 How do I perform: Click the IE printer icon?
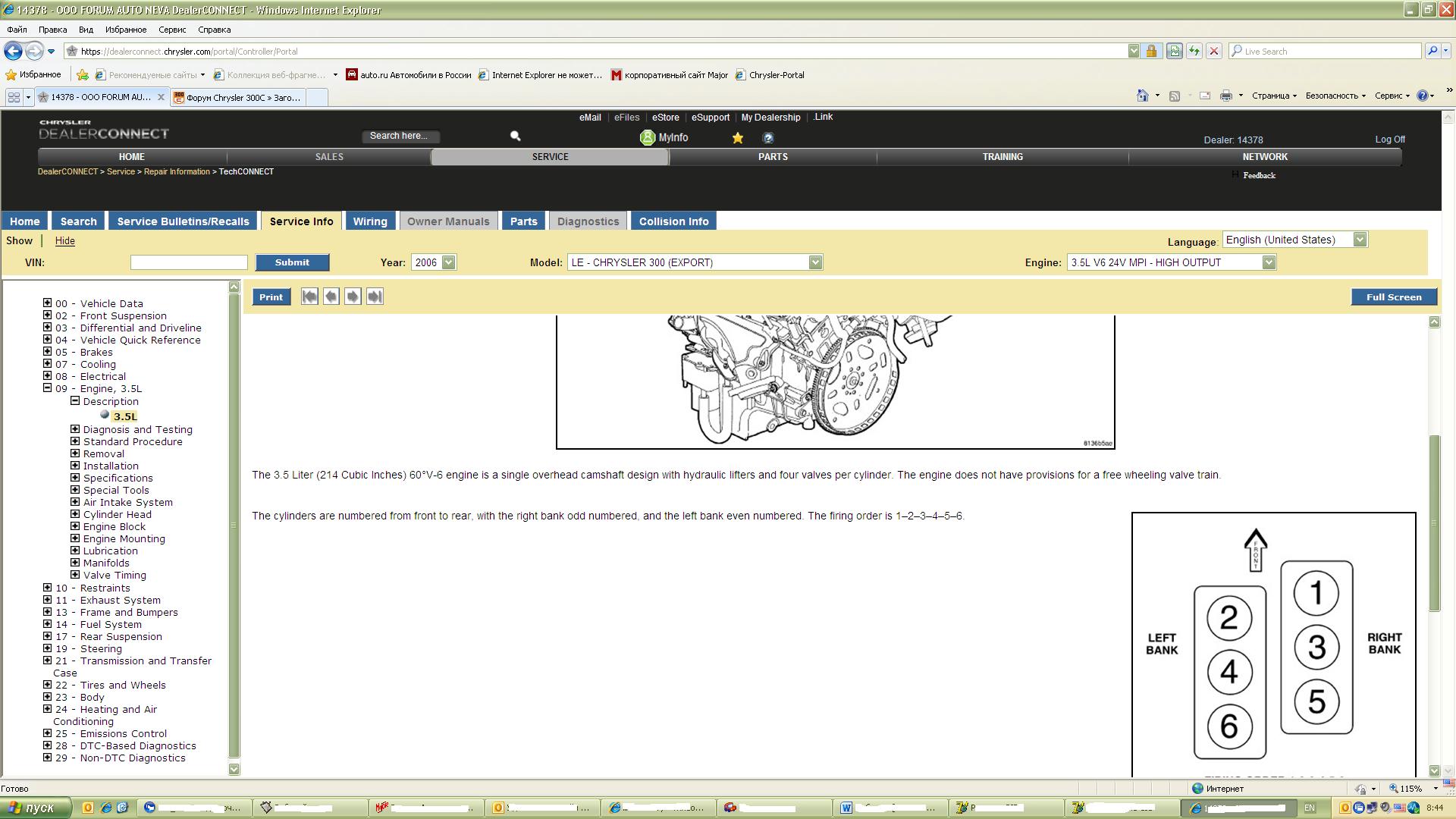(1225, 96)
